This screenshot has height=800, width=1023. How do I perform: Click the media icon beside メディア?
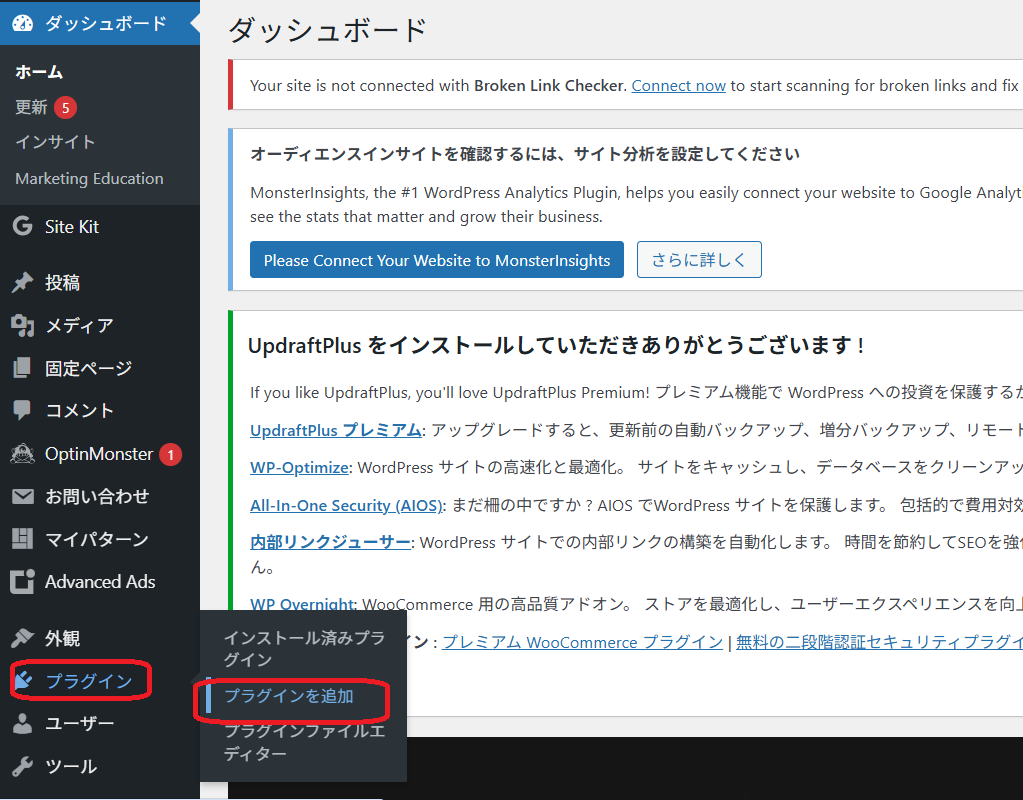tap(22, 326)
